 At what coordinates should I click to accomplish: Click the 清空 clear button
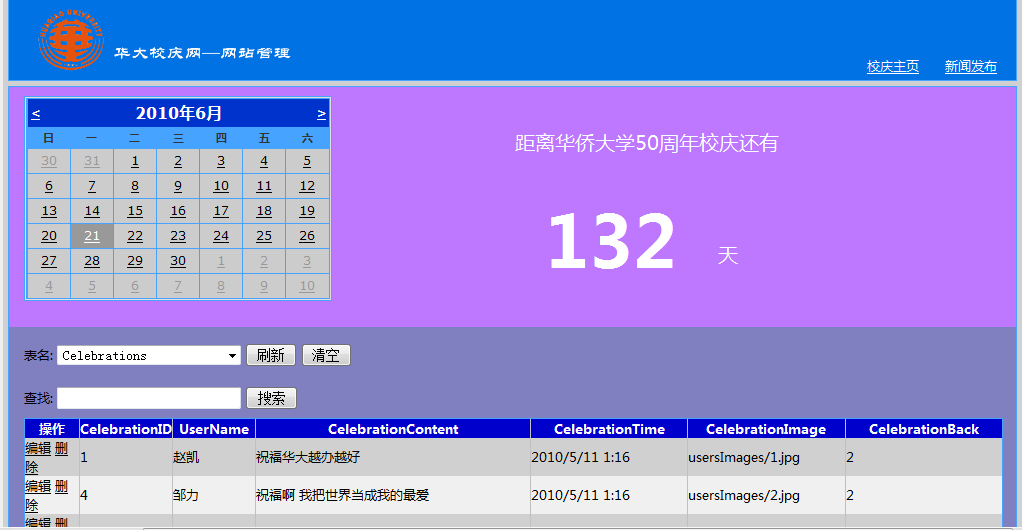click(326, 355)
